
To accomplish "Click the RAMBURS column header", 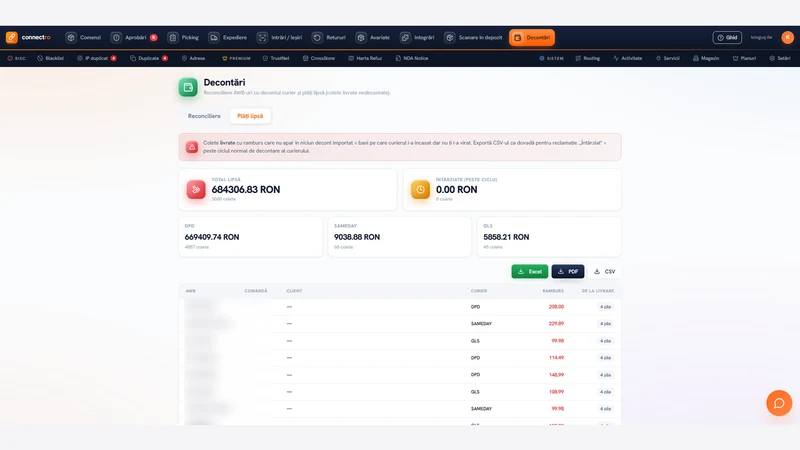I will click(553, 291).
